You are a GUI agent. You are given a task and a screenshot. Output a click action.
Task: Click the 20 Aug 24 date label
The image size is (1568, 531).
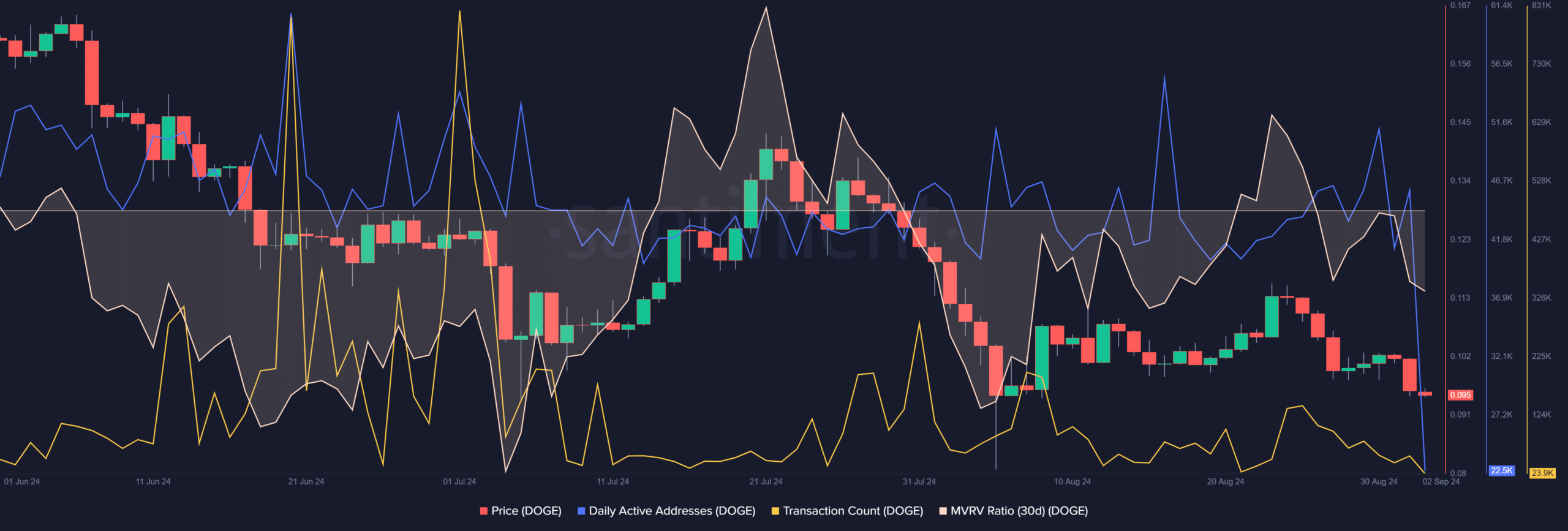coord(1226,481)
